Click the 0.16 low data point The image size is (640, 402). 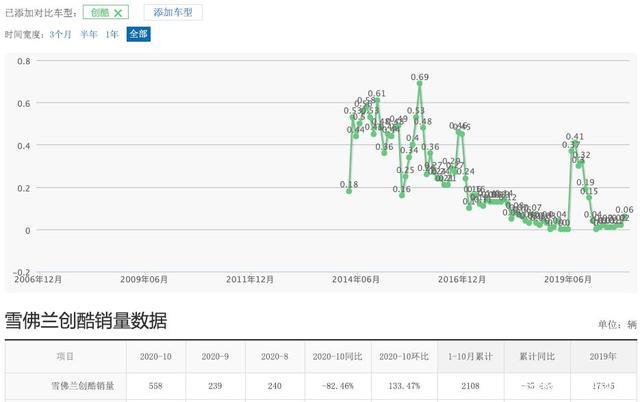click(402, 195)
